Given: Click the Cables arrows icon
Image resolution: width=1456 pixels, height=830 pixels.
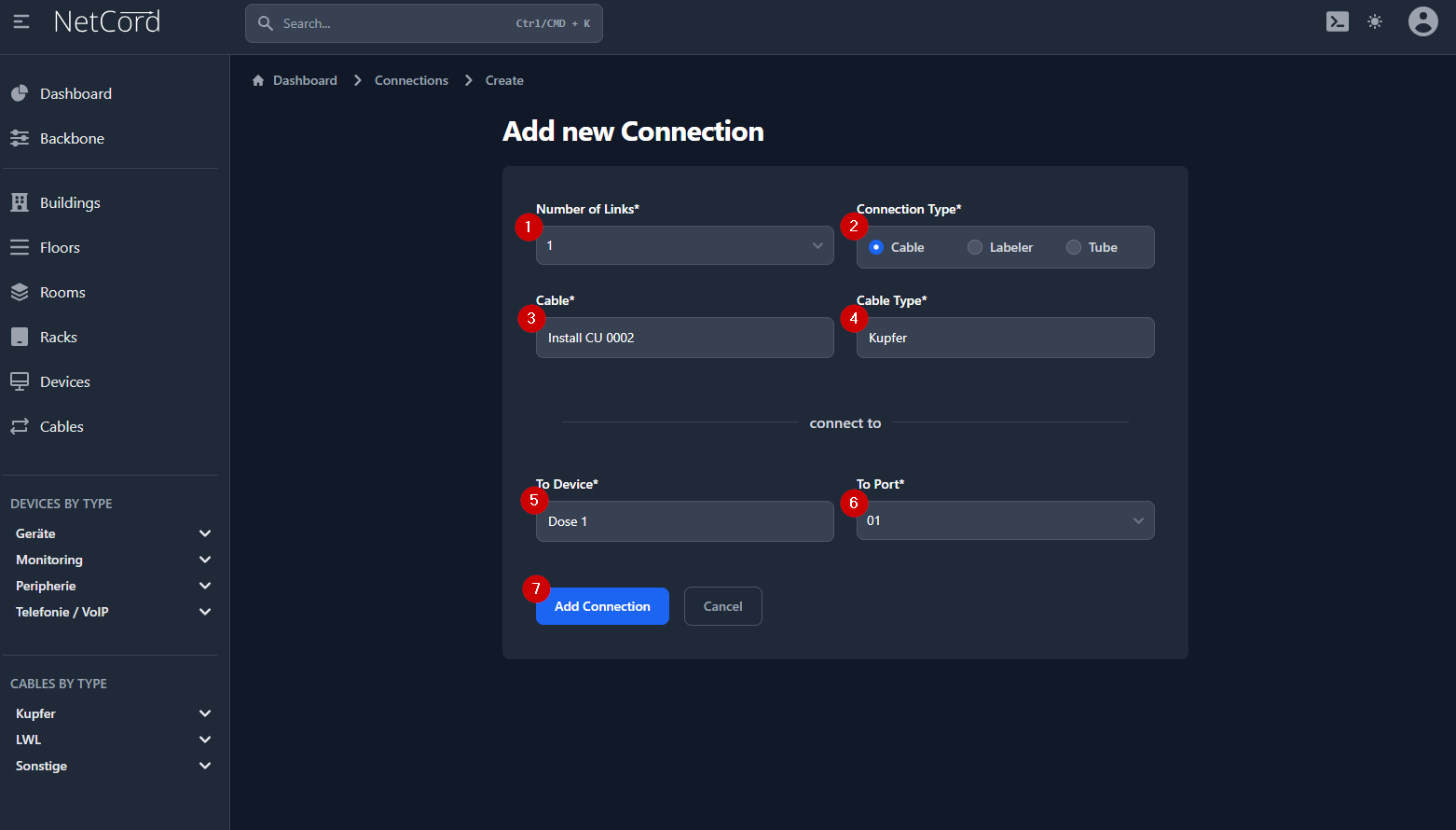Looking at the screenshot, I should pos(20,426).
